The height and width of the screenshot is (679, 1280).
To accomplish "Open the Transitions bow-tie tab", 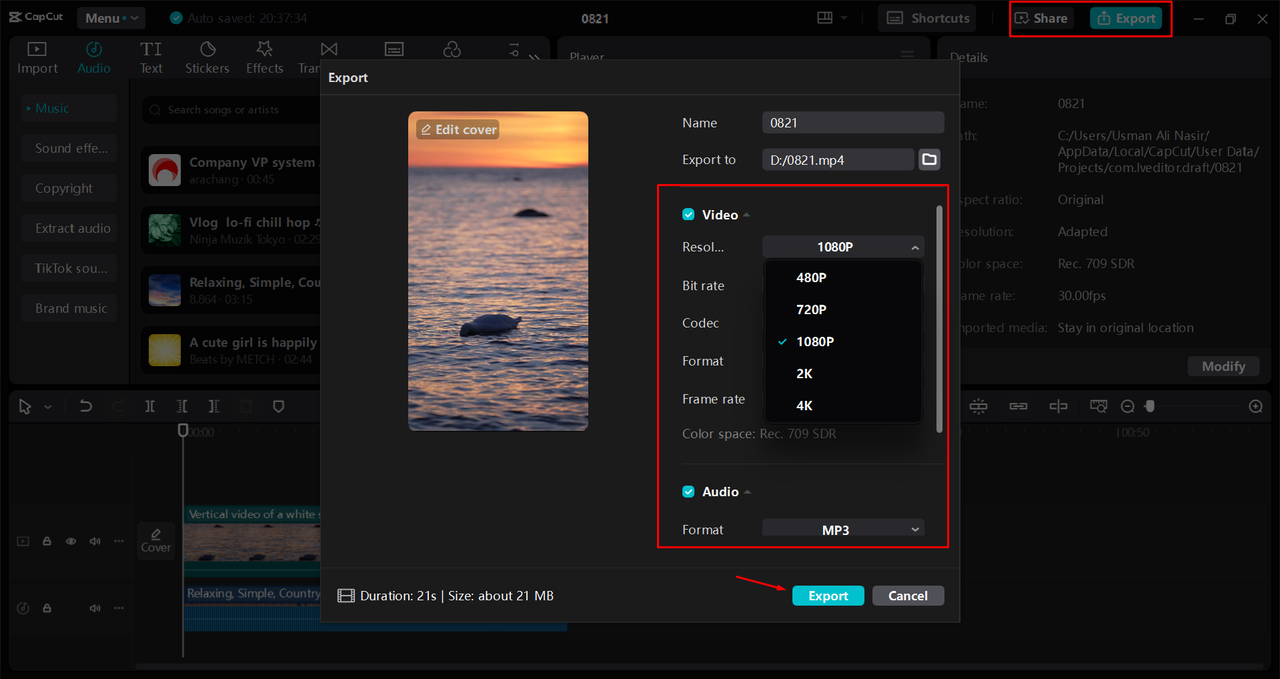I will point(329,49).
